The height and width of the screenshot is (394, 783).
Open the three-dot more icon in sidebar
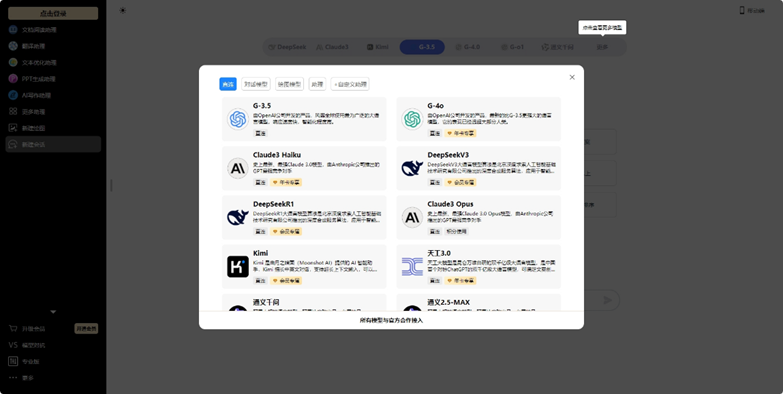[x=13, y=378]
